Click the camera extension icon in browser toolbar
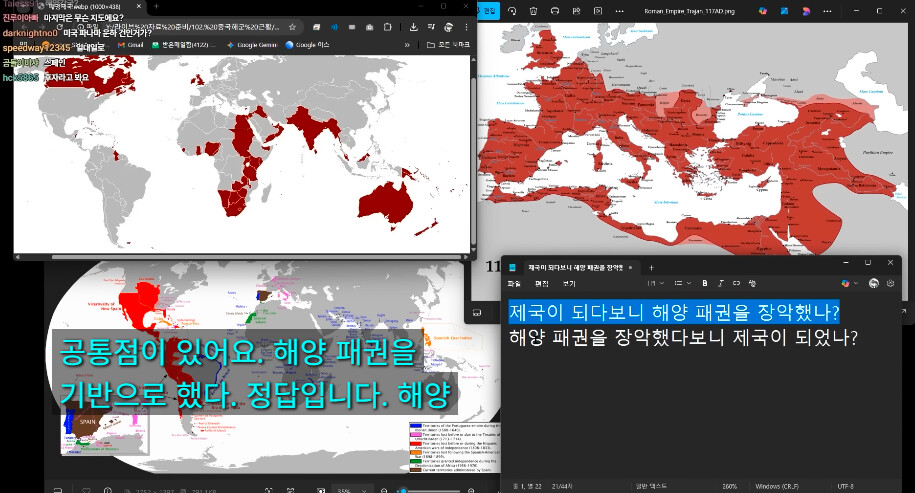This screenshot has width=915, height=493. tap(369, 27)
